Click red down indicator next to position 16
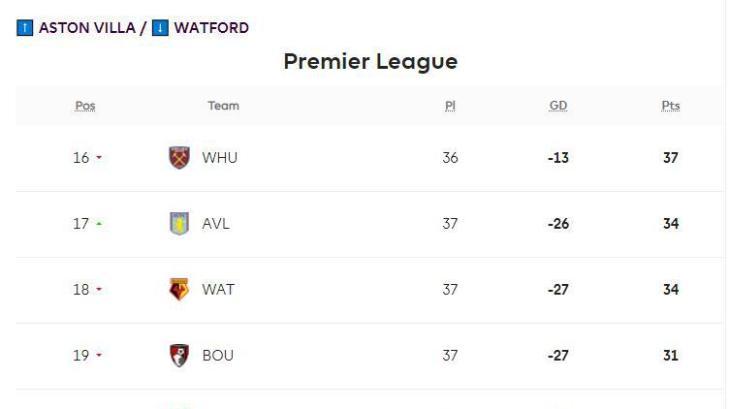Viewport: 730px width, 409px height. 99,158
